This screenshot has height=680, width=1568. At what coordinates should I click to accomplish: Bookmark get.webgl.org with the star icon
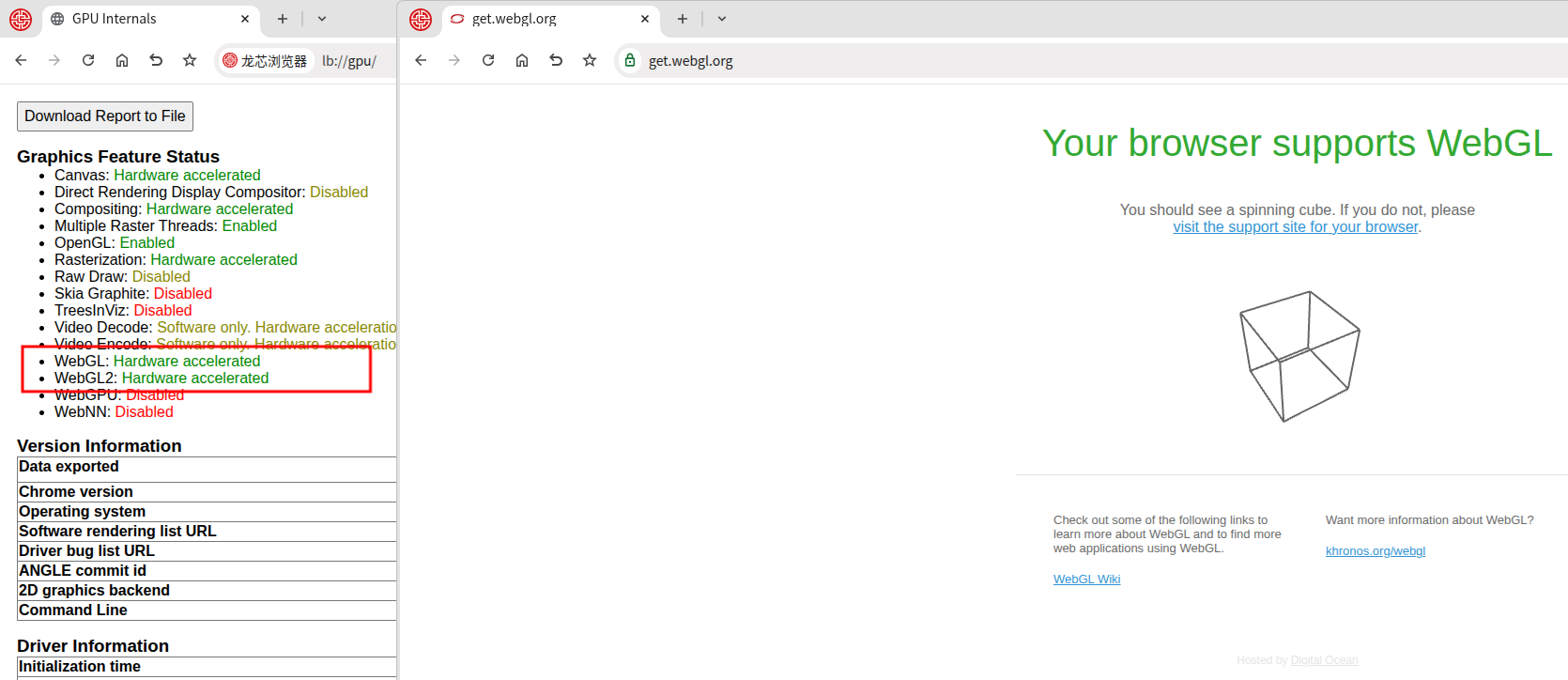pyautogui.click(x=590, y=60)
